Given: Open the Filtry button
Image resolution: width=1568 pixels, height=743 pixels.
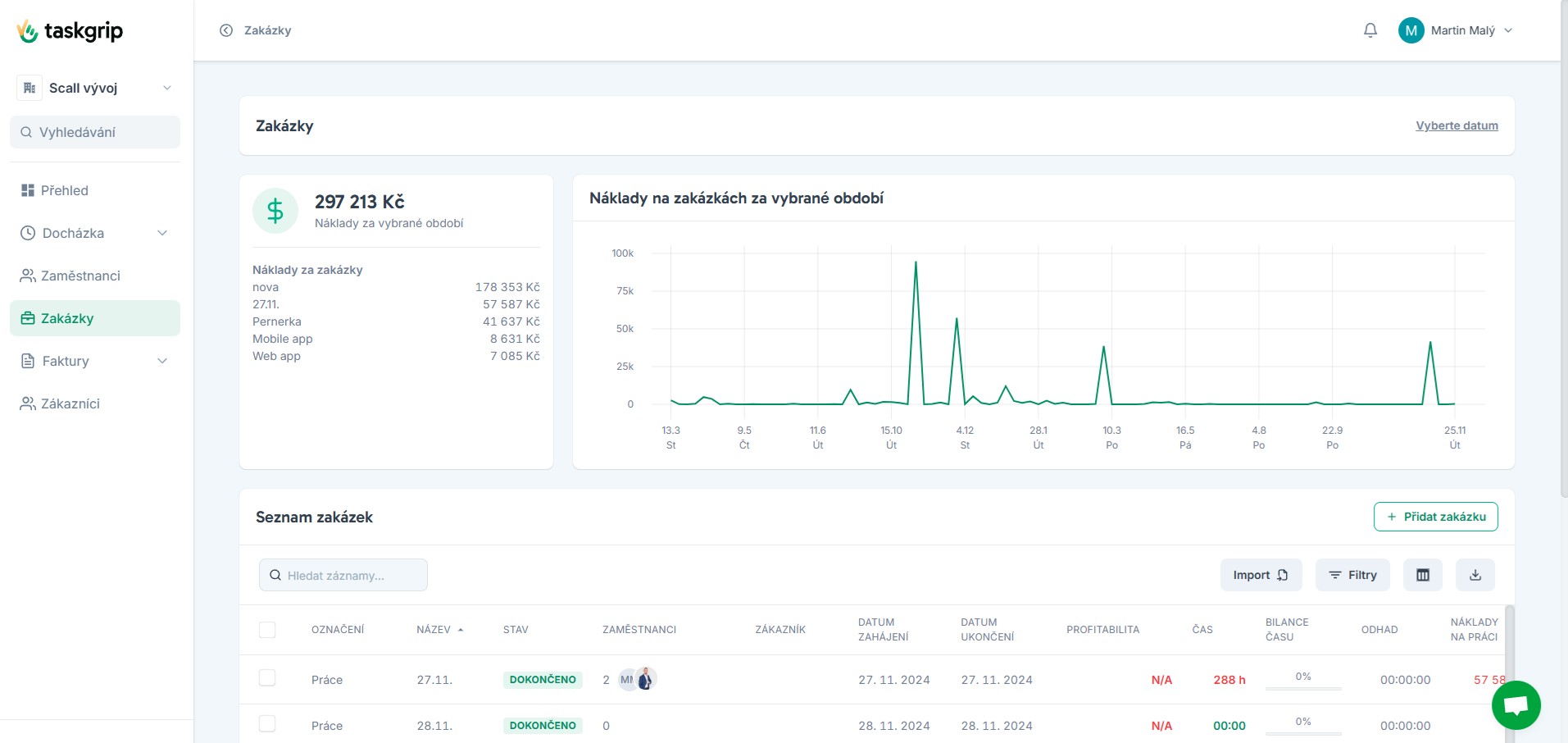Looking at the screenshot, I should 1352,575.
